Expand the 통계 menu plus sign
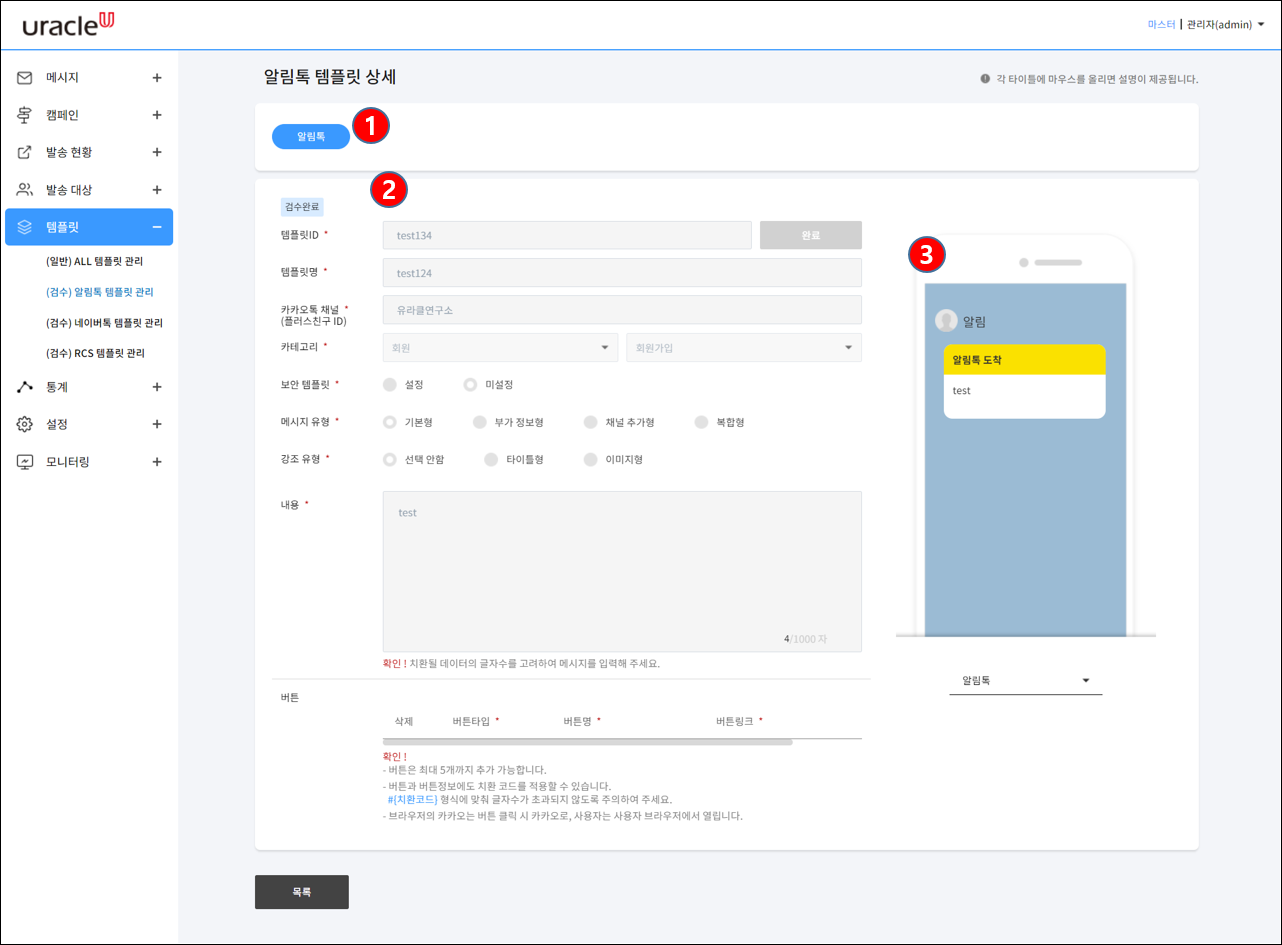 (x=157, y=386)
